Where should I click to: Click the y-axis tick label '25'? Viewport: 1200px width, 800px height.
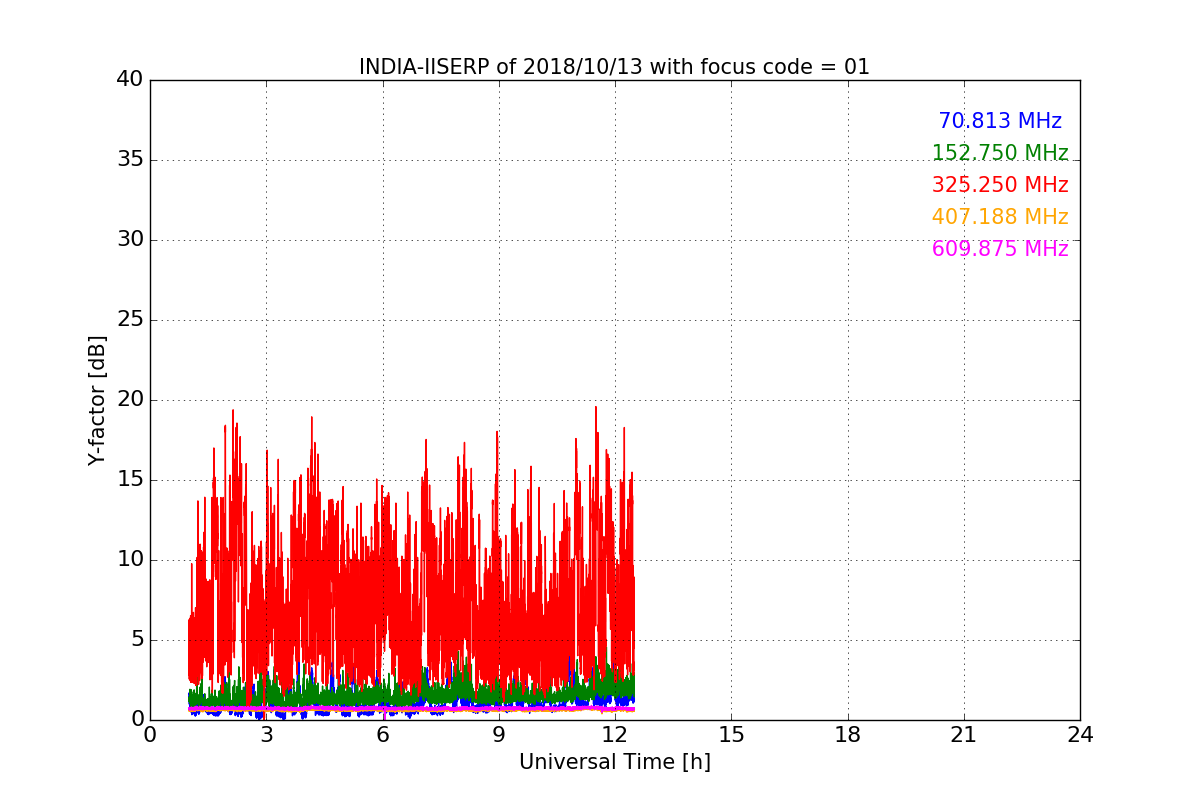click(130, 320)
